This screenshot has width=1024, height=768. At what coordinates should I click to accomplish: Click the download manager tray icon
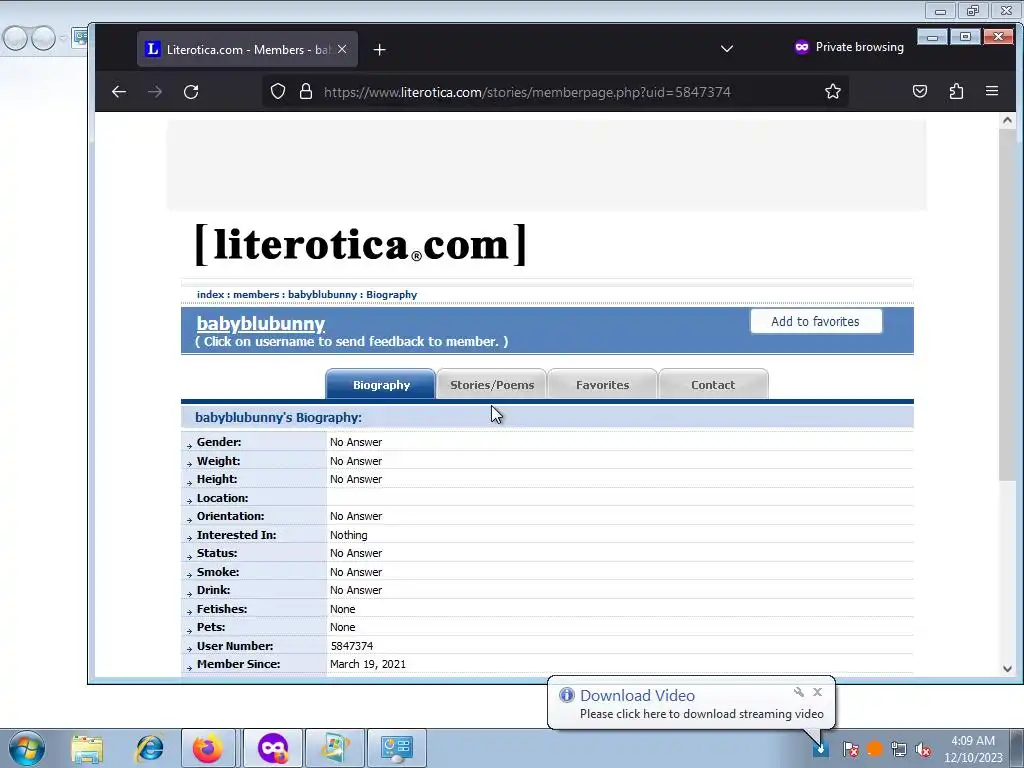821,749
